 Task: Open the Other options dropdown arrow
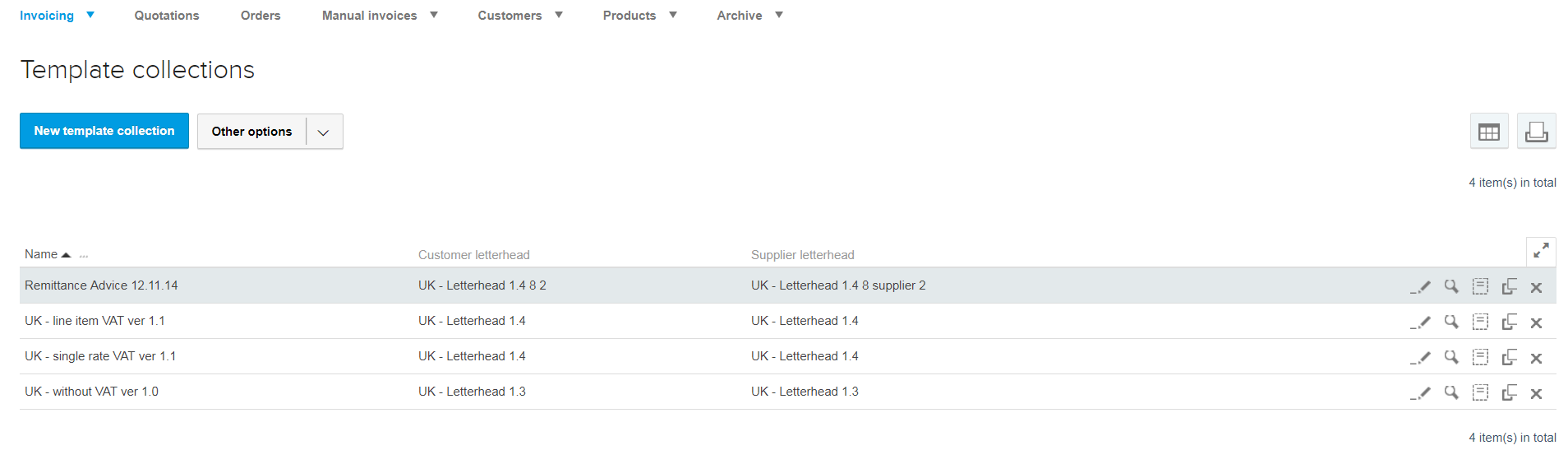(x=324, y=132)
